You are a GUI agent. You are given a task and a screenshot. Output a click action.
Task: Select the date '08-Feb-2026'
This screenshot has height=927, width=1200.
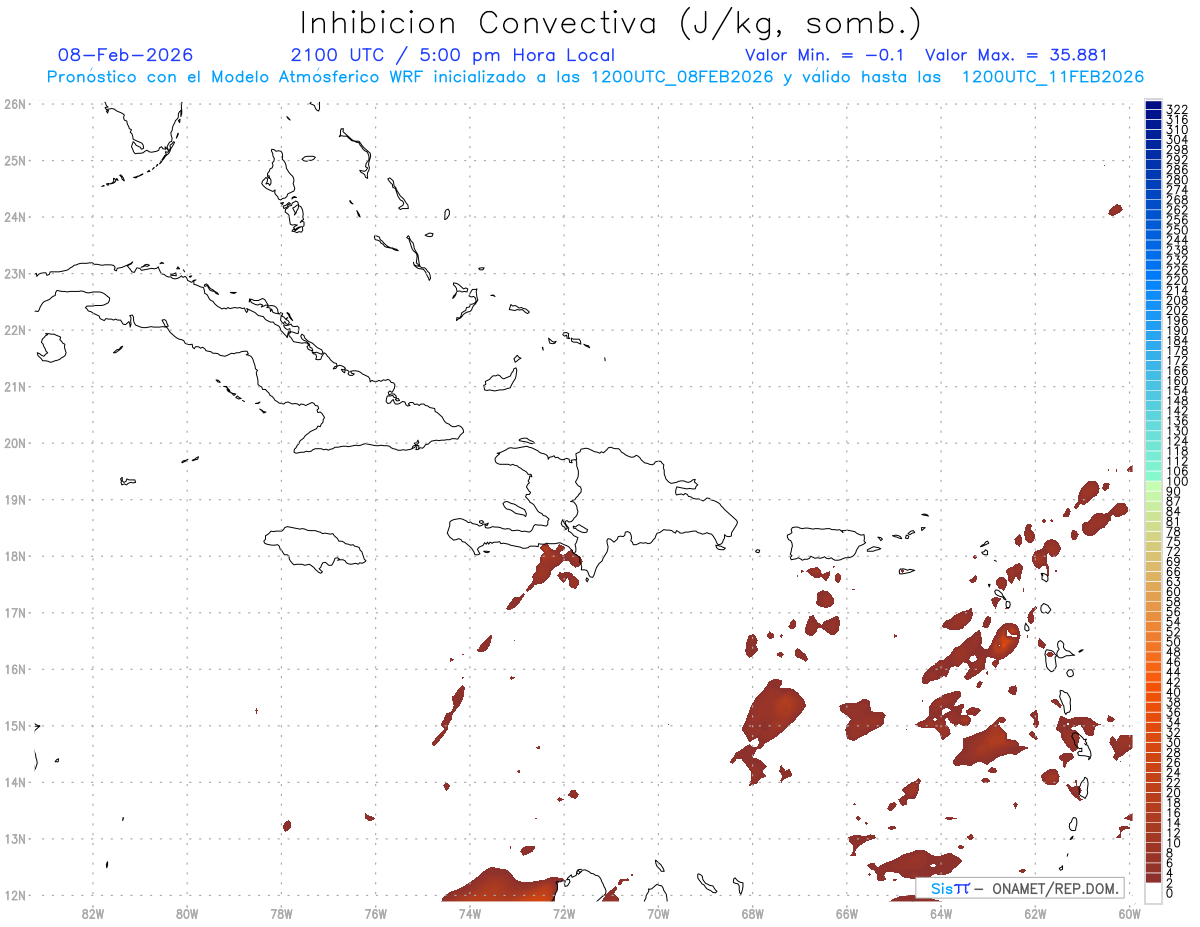click(125, 55)
